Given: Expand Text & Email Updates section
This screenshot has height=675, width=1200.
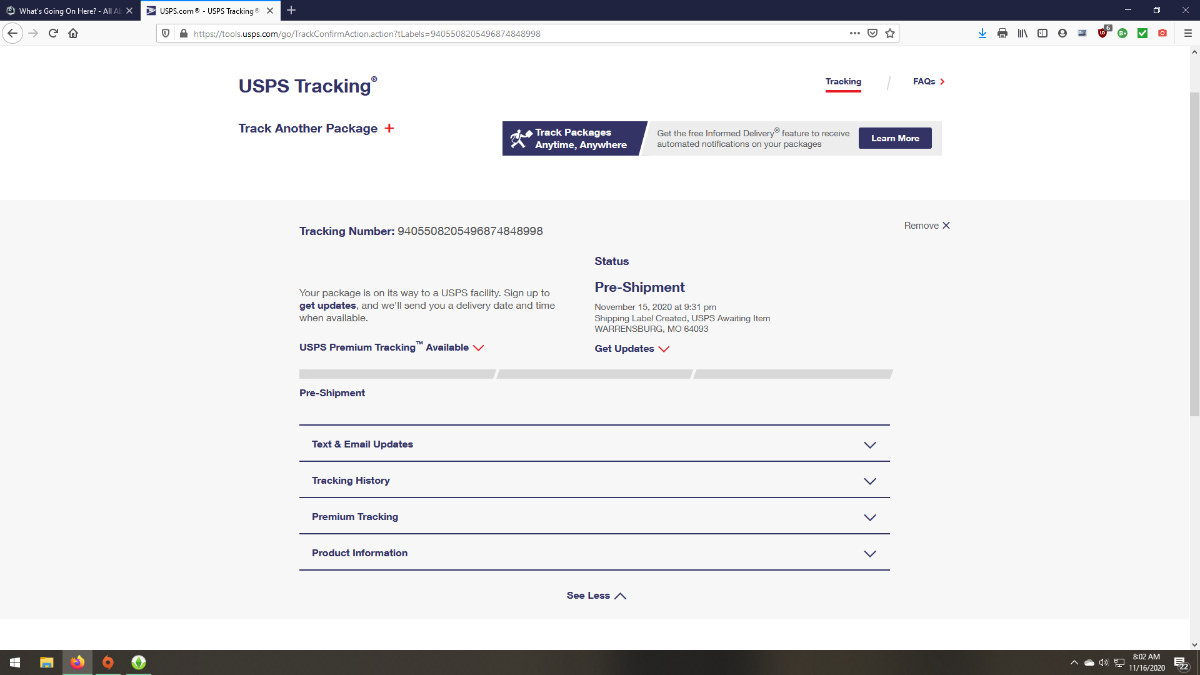Looking at the screenshot, I should tap(594, 444).
